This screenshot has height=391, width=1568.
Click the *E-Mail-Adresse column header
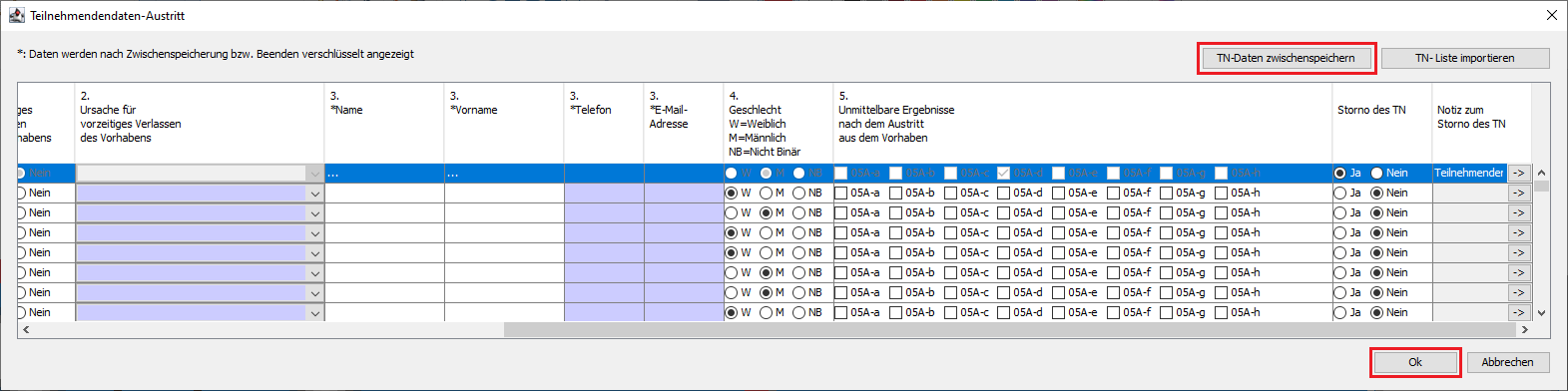684,123
